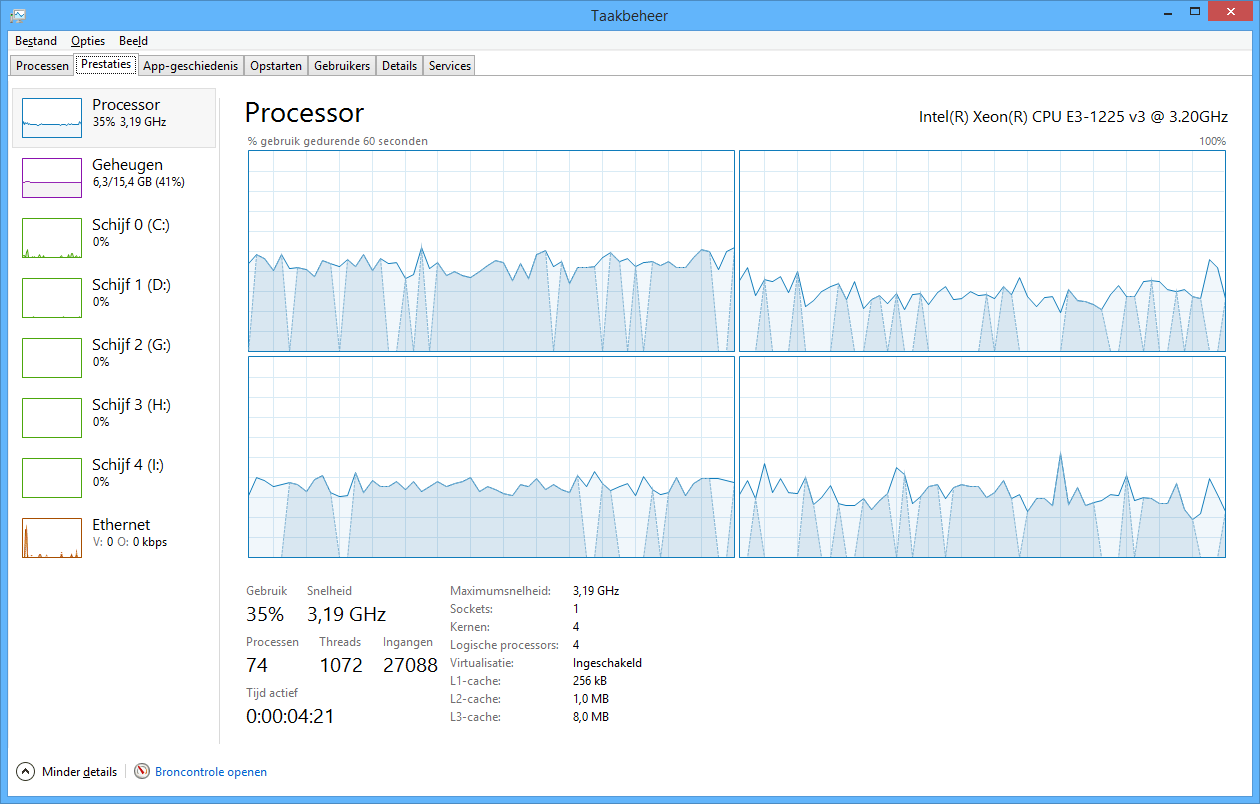This screenshot has width=1260, height=804.
Task: Click the Processor mini graph thumbnail
Action: (x=52, y=118)
